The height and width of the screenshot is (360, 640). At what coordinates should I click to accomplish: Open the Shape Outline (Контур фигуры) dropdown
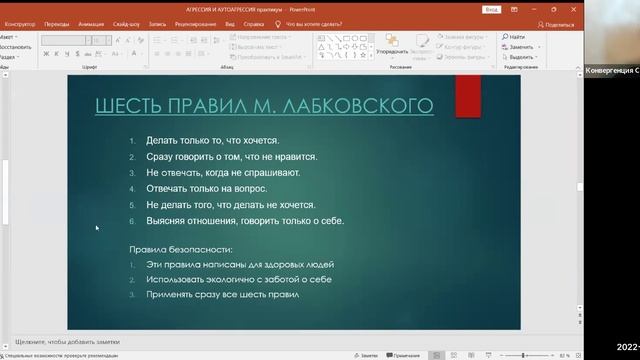[x=461, y=47]
